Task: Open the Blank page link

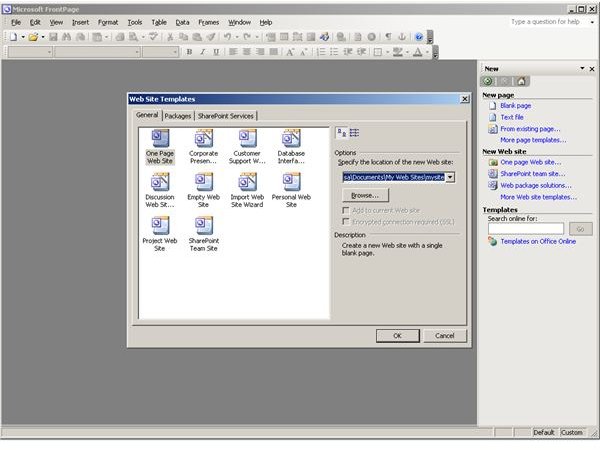Action: [x=515, y=106]
